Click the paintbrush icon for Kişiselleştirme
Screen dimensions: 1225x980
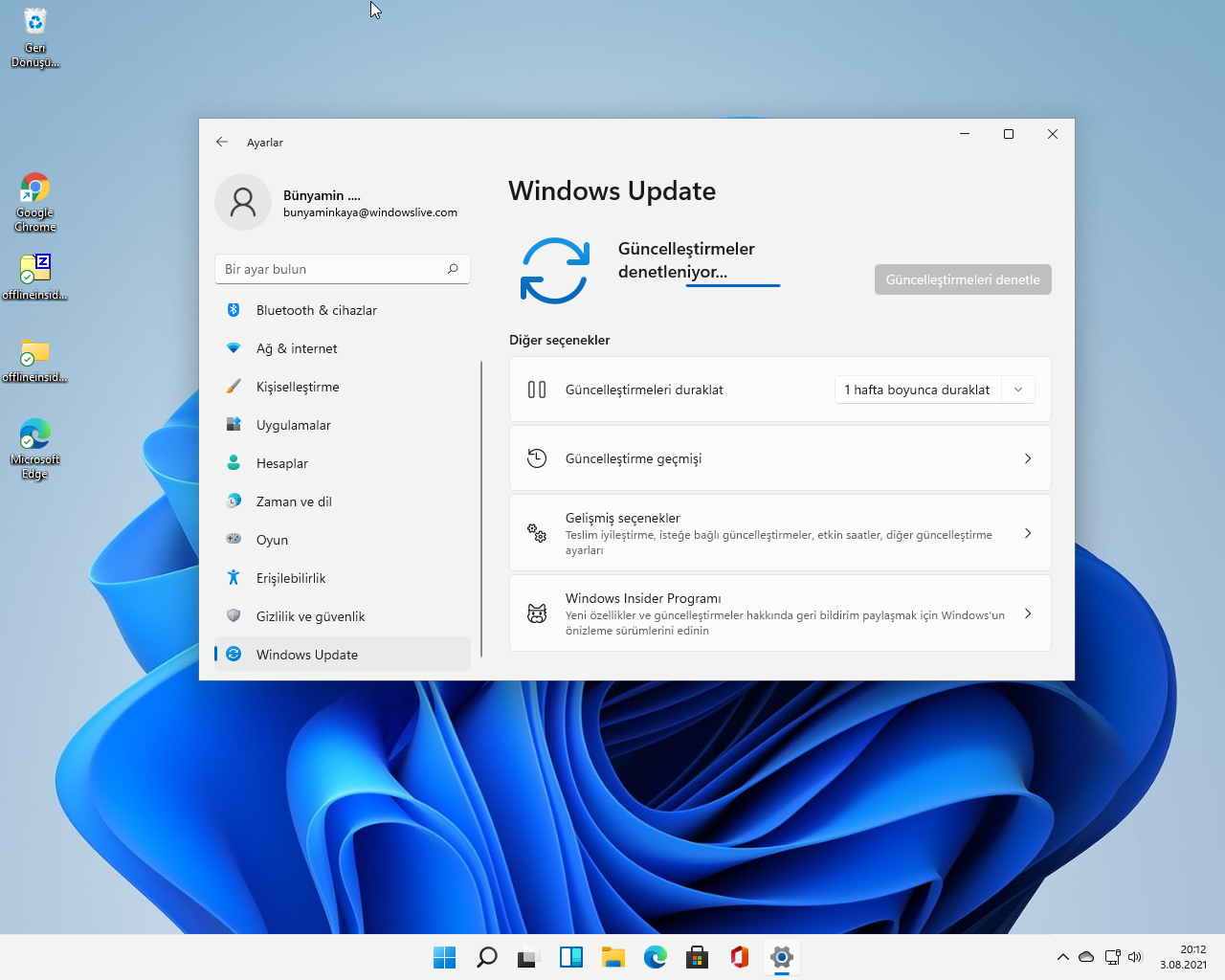click(x=234, y=387)
